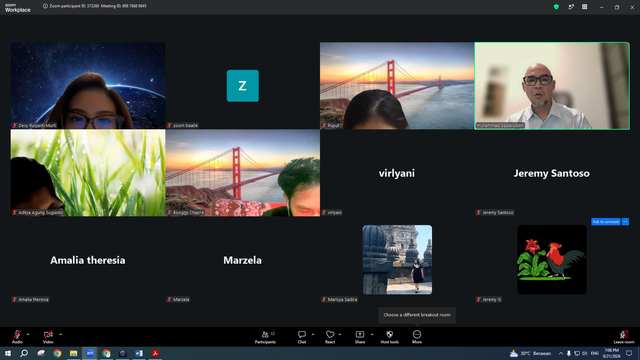
Task: Open the notification center icon
Action: tap(629, 353)
